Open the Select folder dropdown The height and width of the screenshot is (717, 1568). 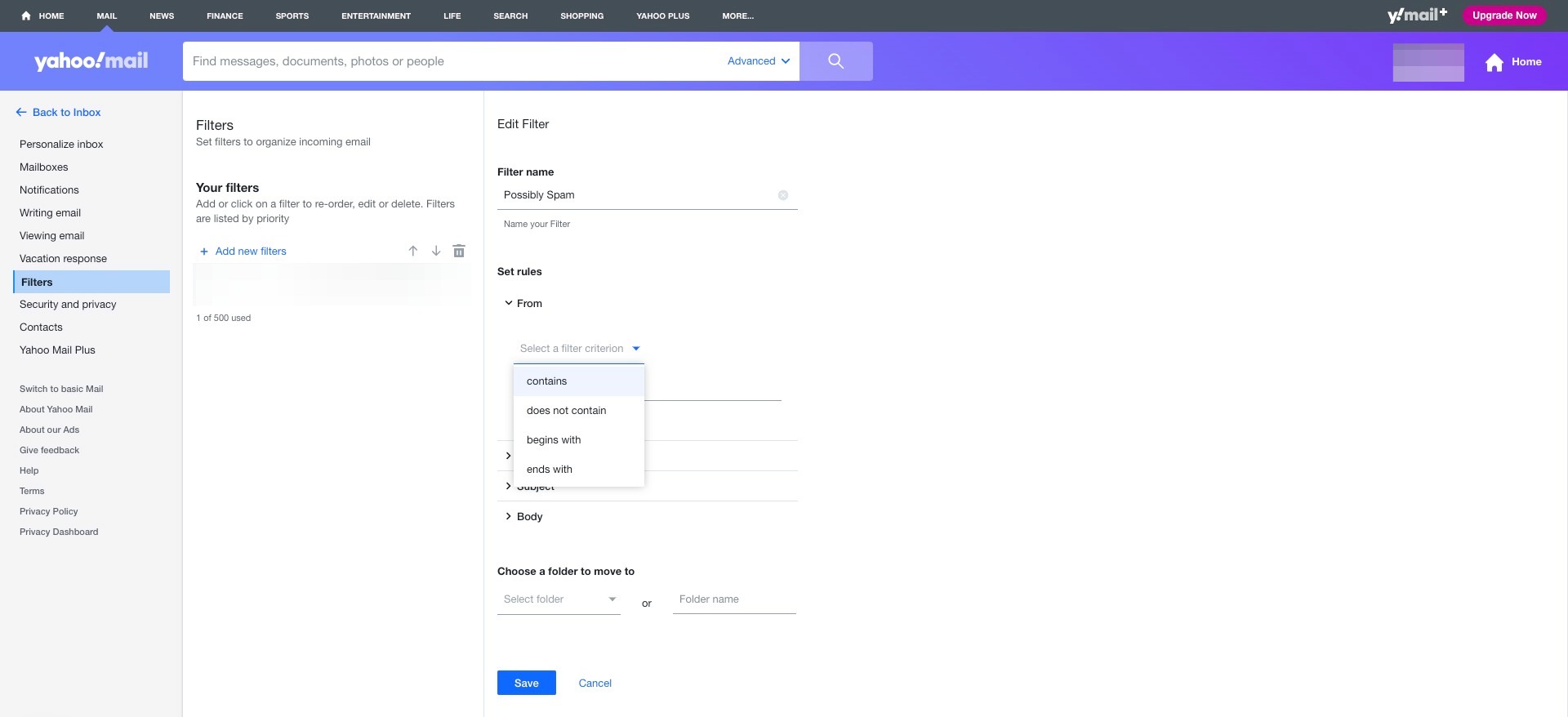point(559,599)
